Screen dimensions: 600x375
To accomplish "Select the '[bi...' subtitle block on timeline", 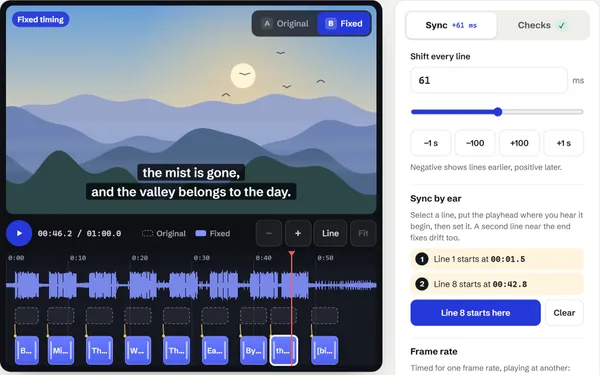I will click(324, 350).
